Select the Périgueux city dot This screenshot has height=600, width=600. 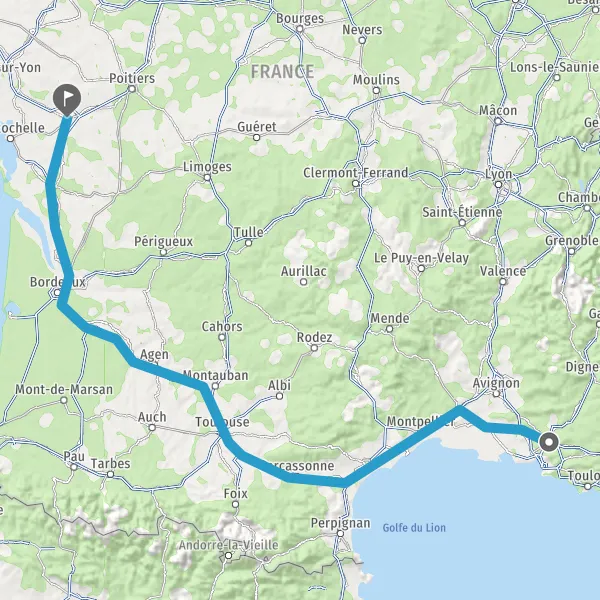(x=163, y=253)
